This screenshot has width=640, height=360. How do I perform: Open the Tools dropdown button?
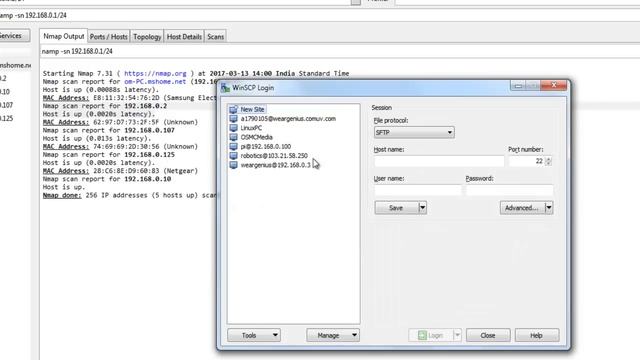pos(254,335)
